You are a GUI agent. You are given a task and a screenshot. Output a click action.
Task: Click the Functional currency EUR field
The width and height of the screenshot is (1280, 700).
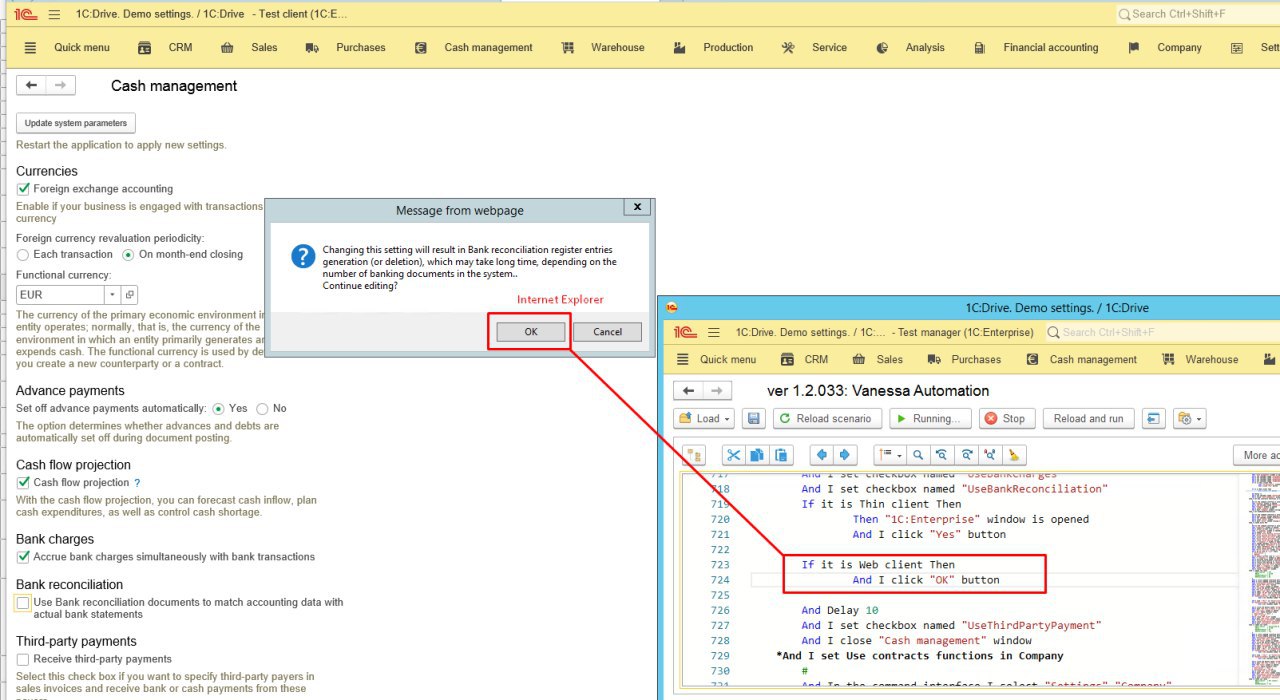pyautogui.click(x=61, y=295)
